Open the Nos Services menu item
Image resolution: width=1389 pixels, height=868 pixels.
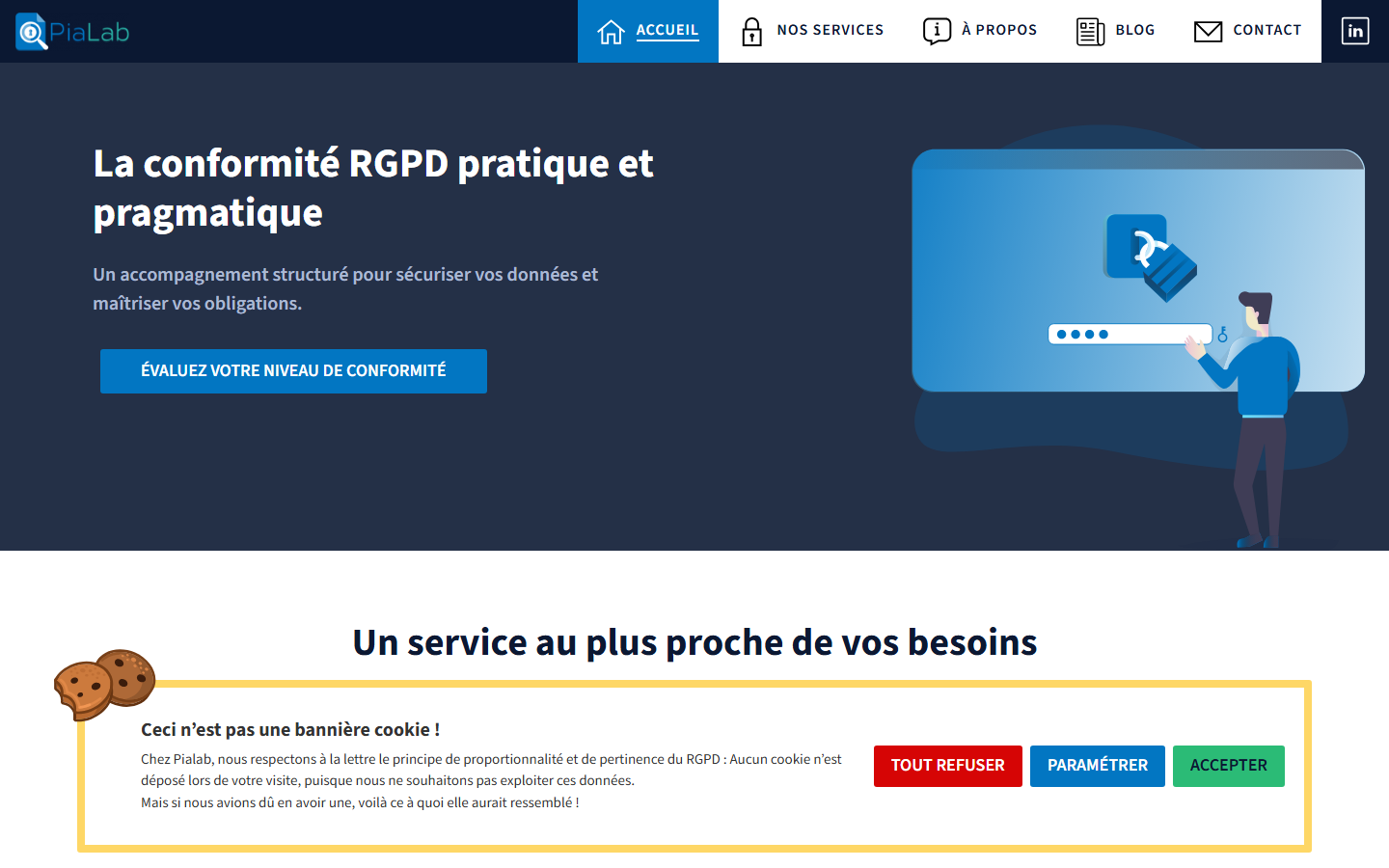point(811,31)
